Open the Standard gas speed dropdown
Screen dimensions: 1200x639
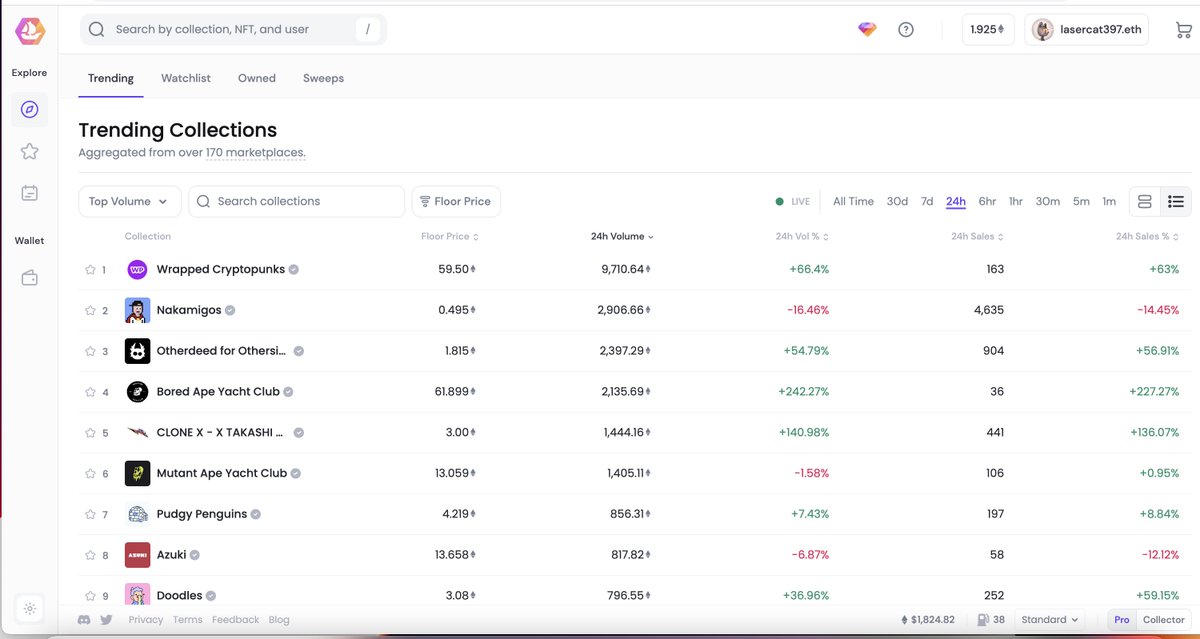[x=1050, y=620]
